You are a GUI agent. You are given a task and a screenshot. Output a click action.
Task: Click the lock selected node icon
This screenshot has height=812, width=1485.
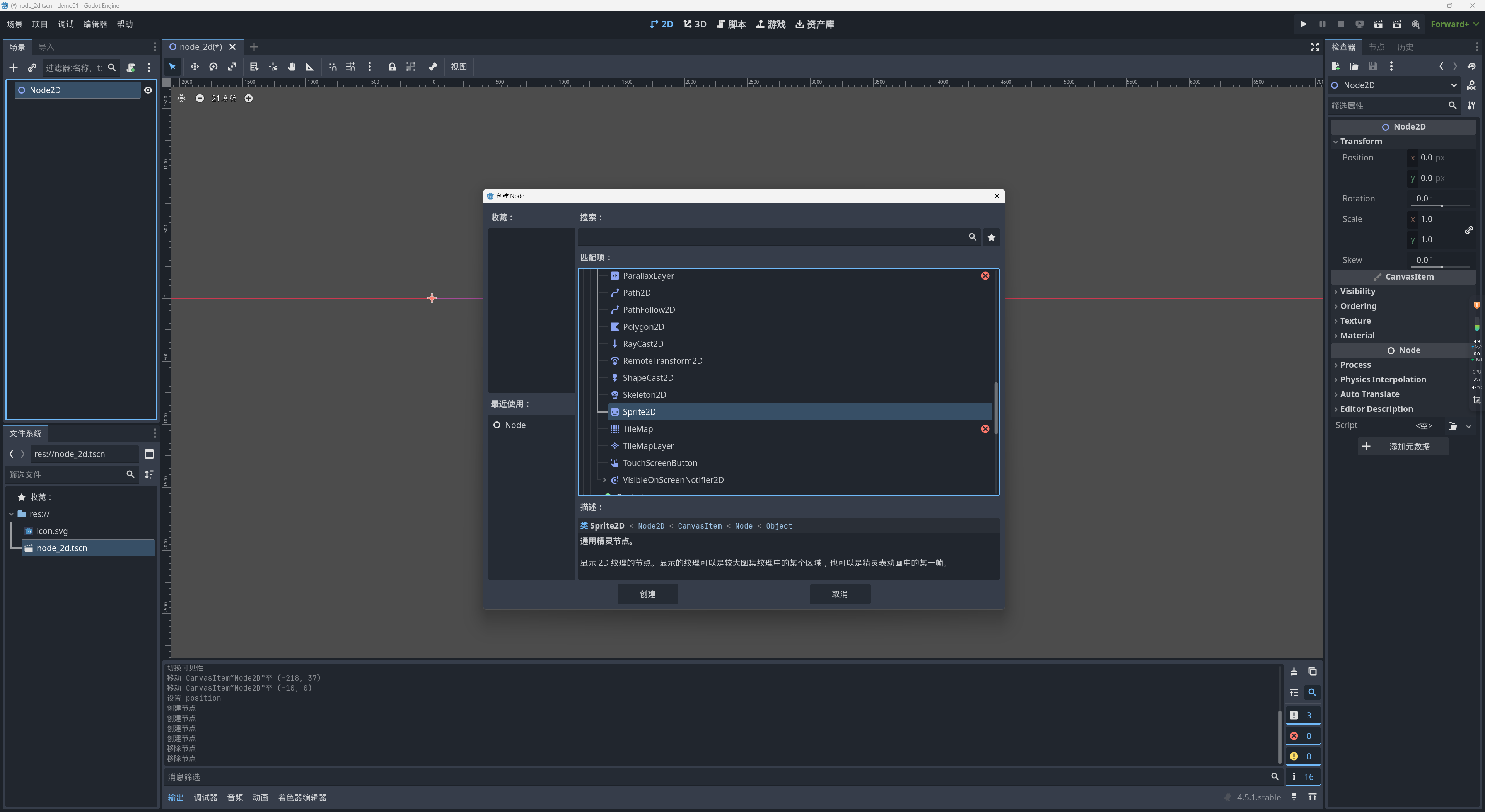point(392,67)
